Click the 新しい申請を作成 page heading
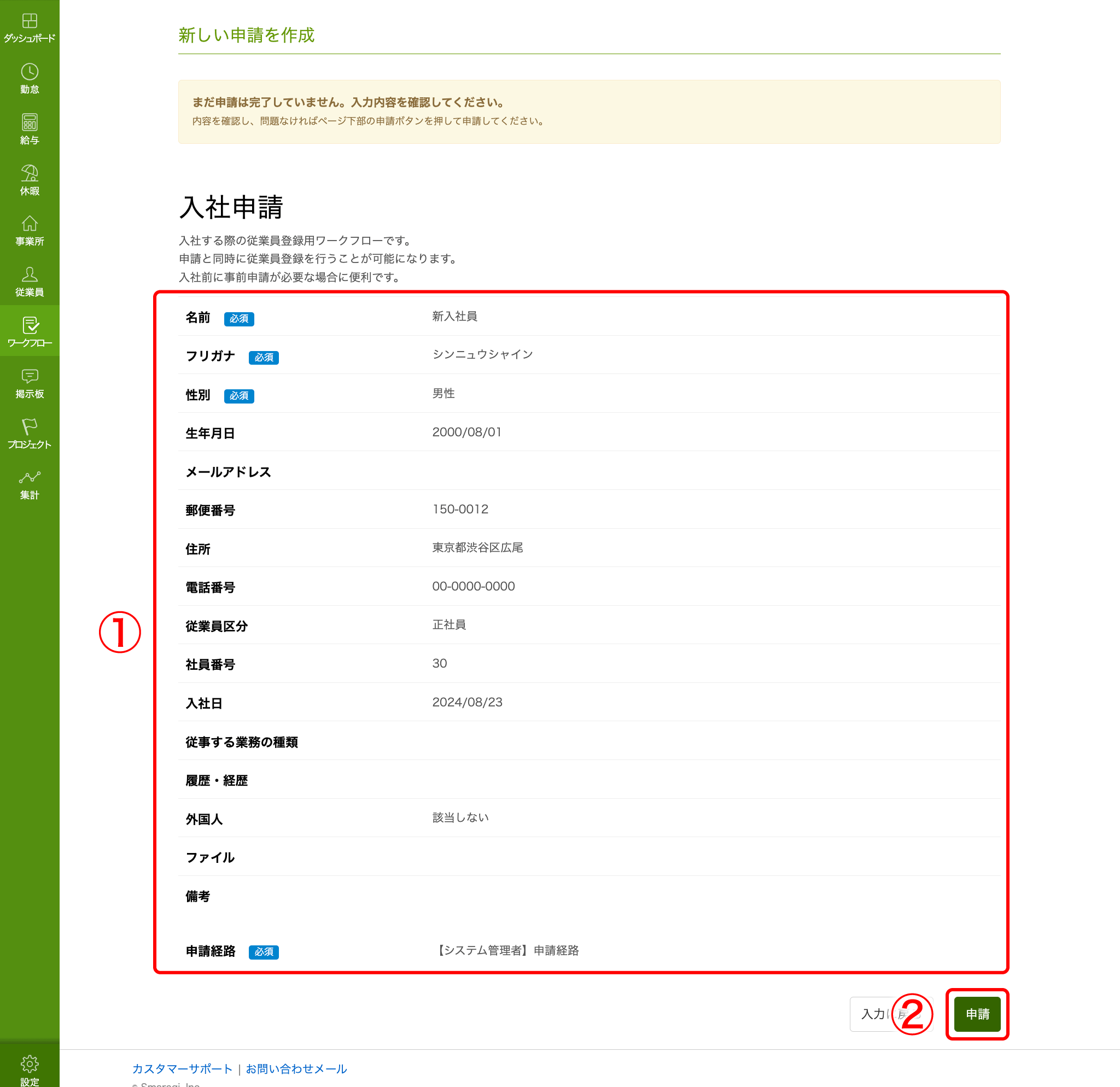Viewport: 1120px width, 1087px height. point(246,35)
